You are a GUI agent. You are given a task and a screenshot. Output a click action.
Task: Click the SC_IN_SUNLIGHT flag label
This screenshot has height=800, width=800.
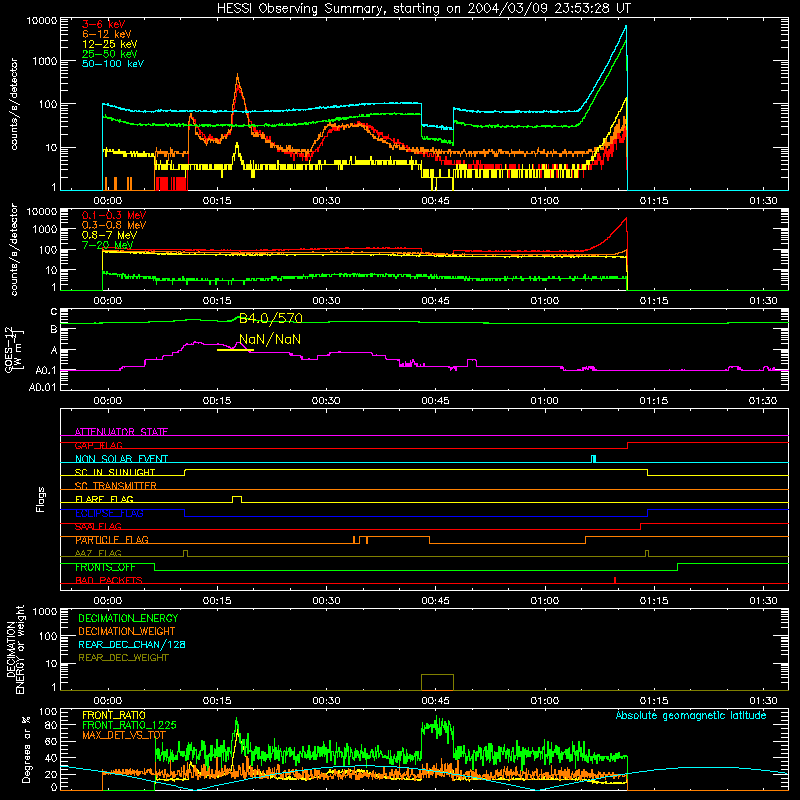pos(115,472)
